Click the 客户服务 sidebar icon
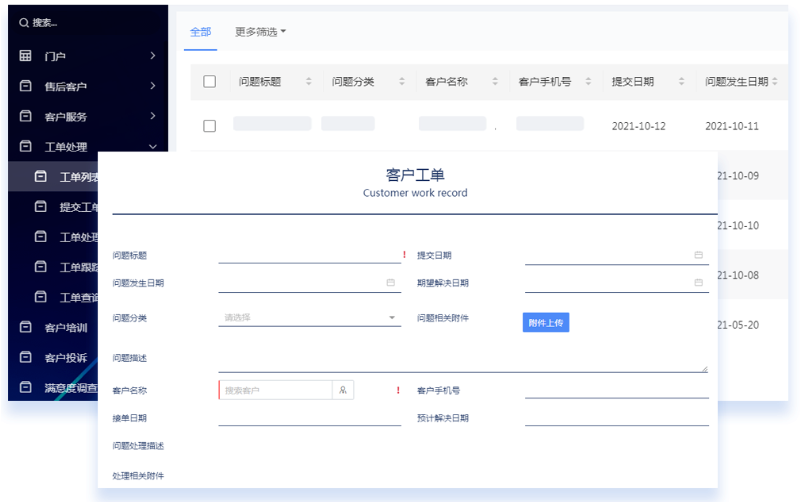802x502 pixels. tap(25, 116)
